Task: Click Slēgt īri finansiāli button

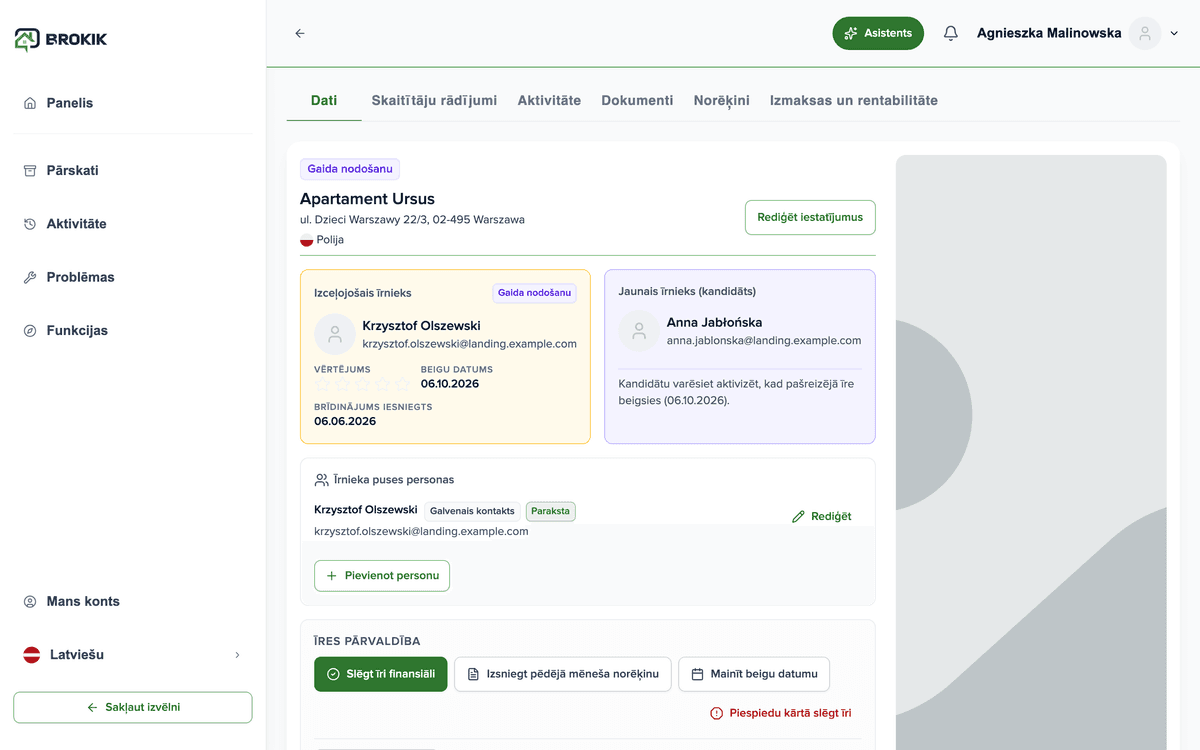Action: click(380, 674)
